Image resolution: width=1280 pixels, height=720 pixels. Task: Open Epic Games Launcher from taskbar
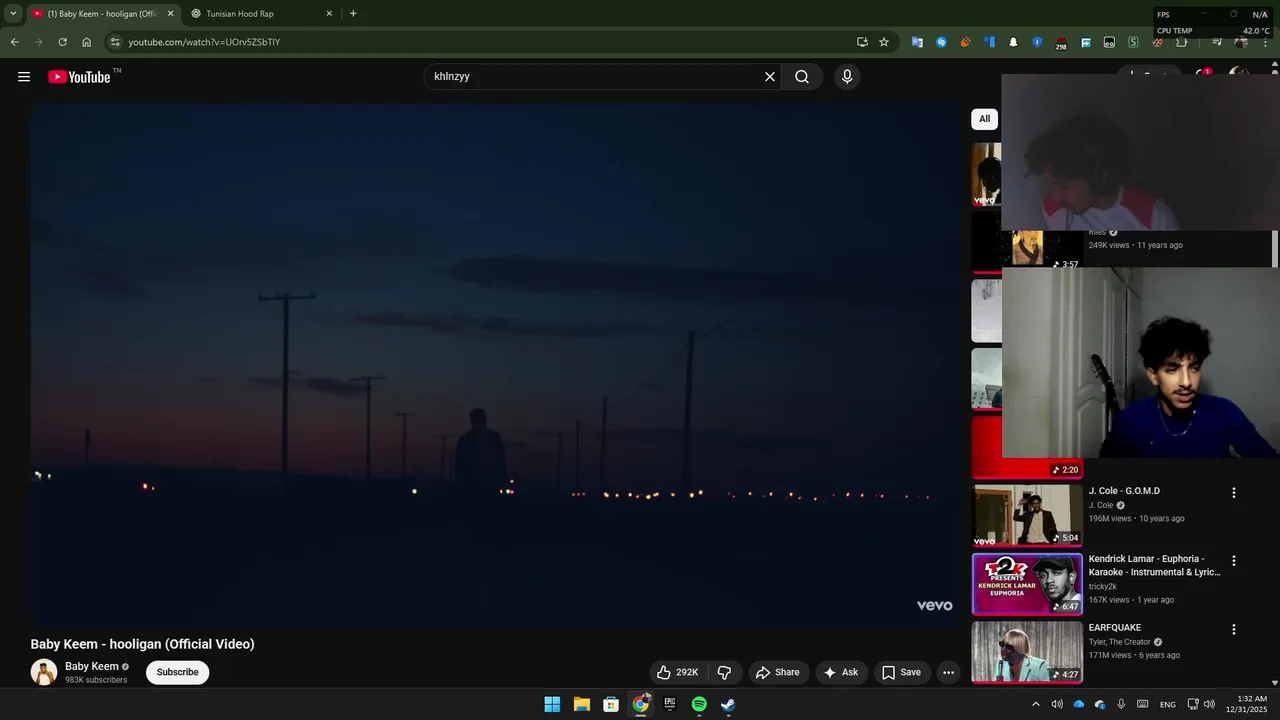click(x=670, y=704)
